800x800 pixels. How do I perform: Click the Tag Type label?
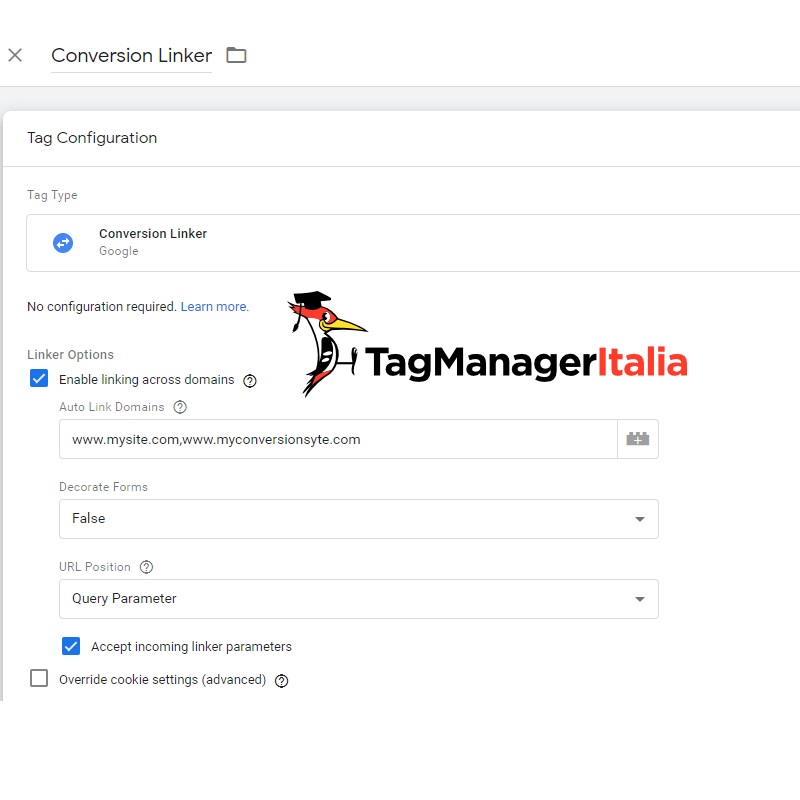coord(52,195)
